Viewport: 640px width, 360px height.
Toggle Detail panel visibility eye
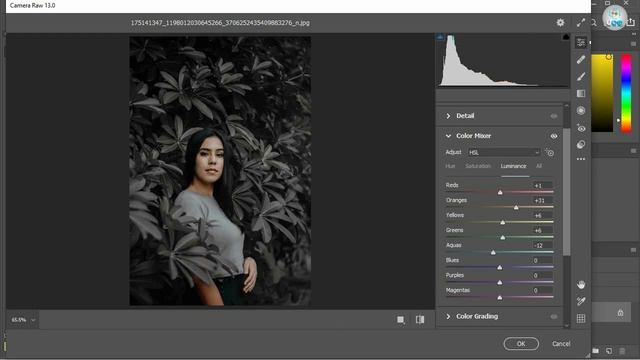click(x=554, y=116)
